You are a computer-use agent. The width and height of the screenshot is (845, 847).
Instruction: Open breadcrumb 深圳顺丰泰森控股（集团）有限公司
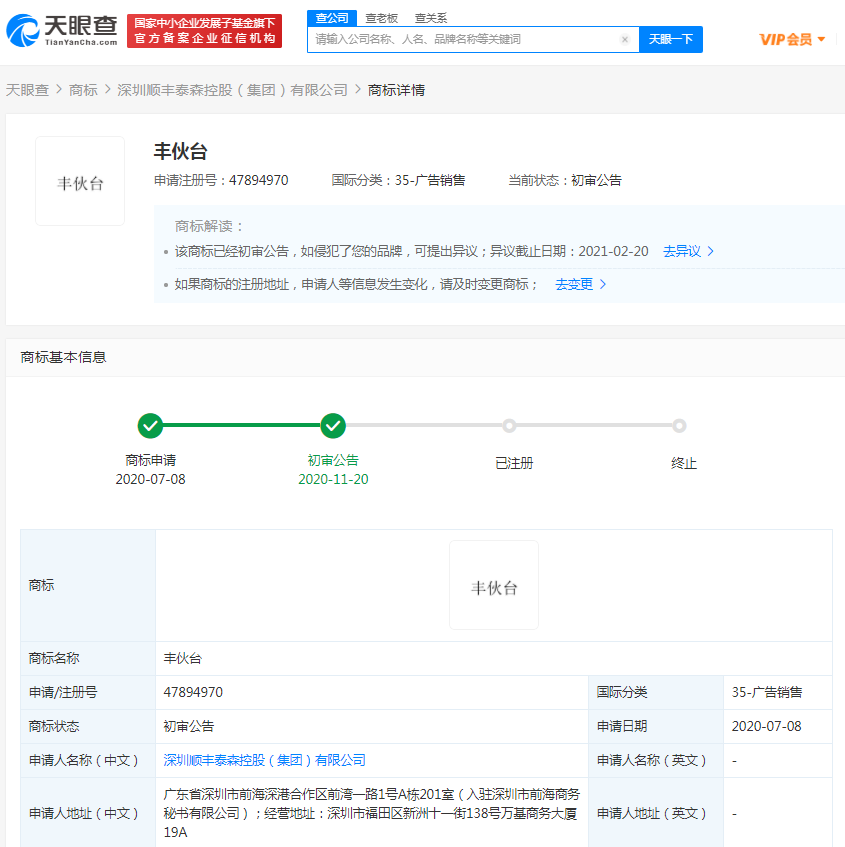[232, 90]
